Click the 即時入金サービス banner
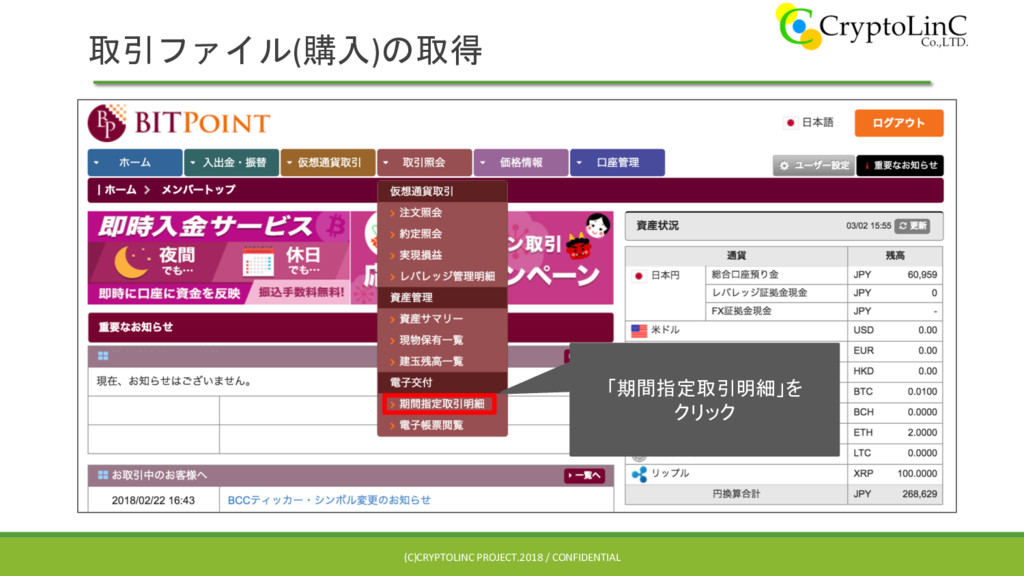This screenshot has height=576, width=1024. pyautogui.click(x=219, y=258)
